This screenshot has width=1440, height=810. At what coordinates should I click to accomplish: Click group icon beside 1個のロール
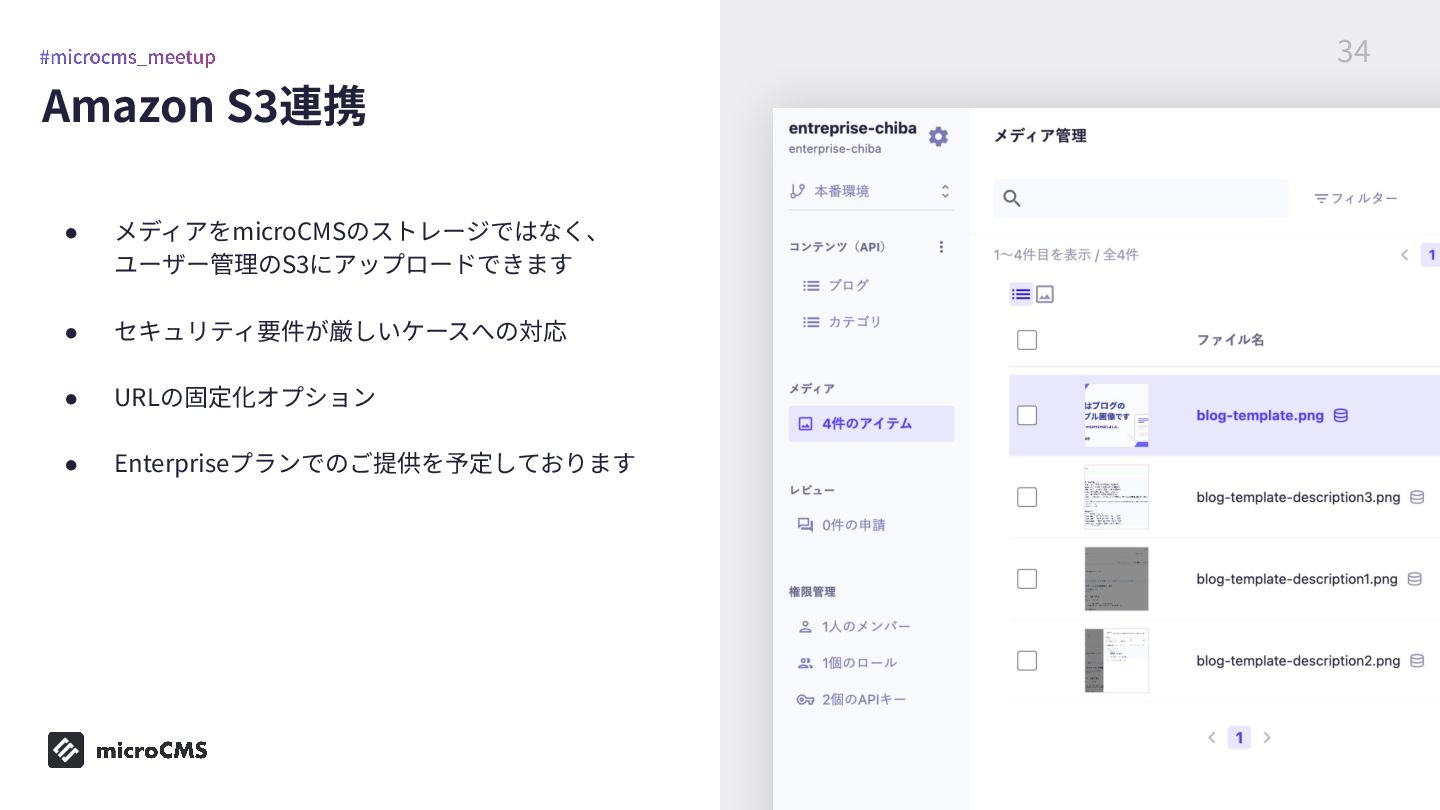[805, 663]
